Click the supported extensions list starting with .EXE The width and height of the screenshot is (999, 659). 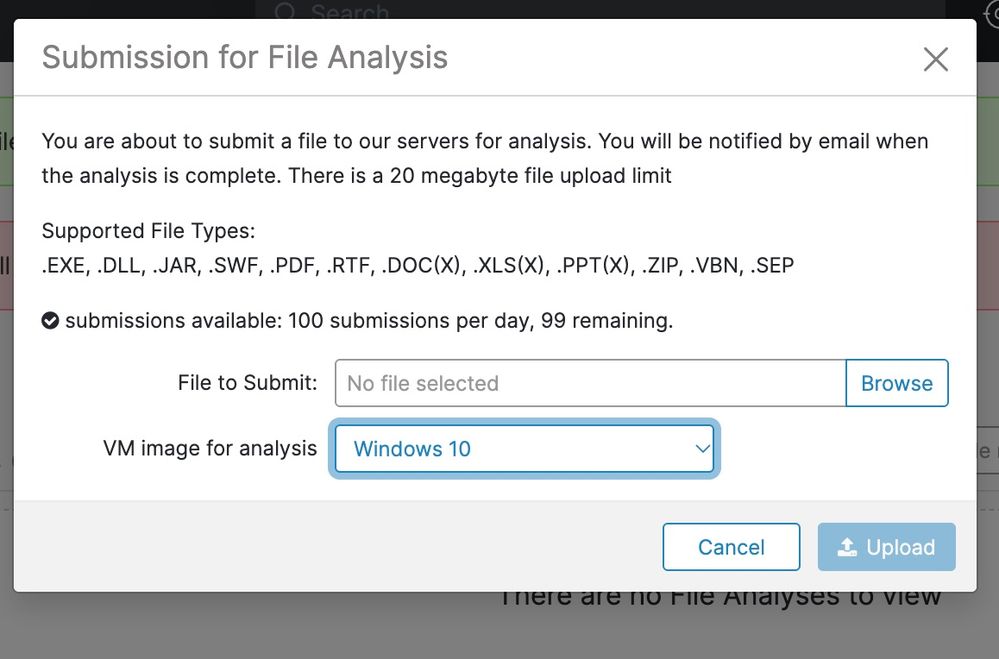click(418, 265)
